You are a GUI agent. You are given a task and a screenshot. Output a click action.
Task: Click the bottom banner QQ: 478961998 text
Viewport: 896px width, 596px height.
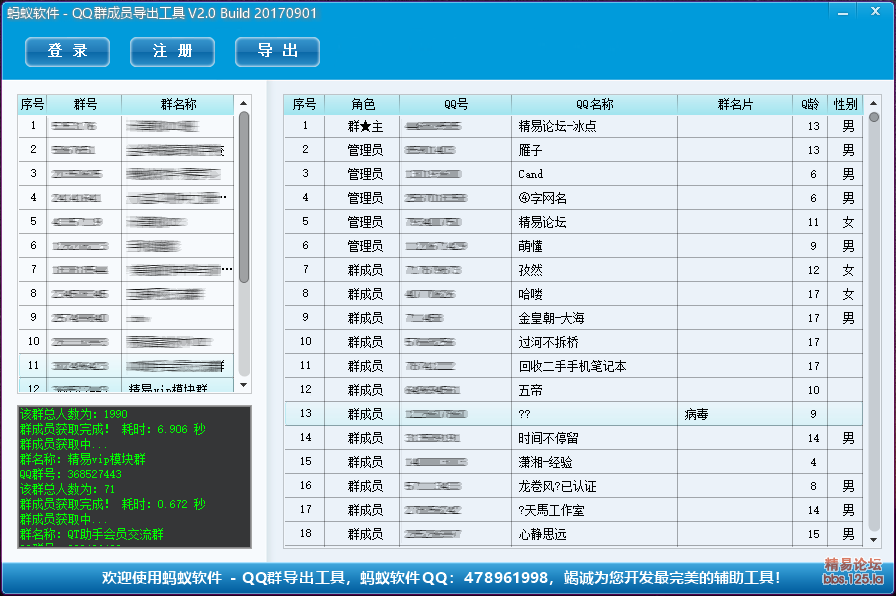pyautogui.click(x=485, y=578)
